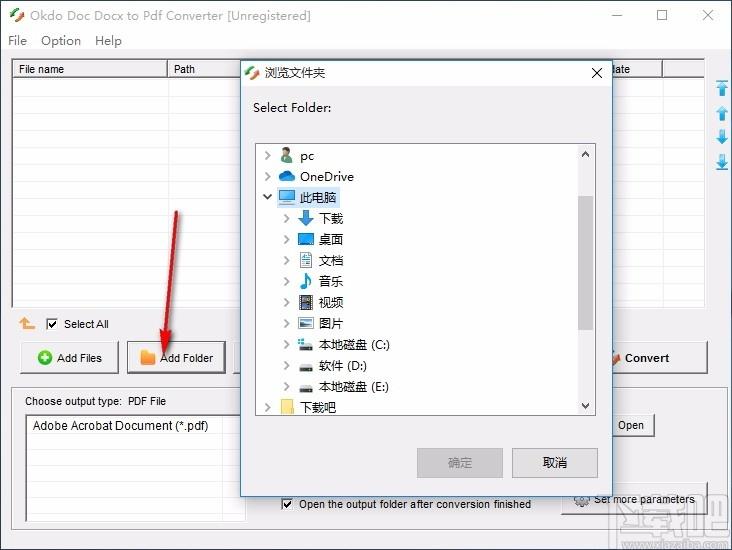732x550 pixels.
Task: Click the 本地磁盘 (C:) drive icon
Action: (305, 345)
